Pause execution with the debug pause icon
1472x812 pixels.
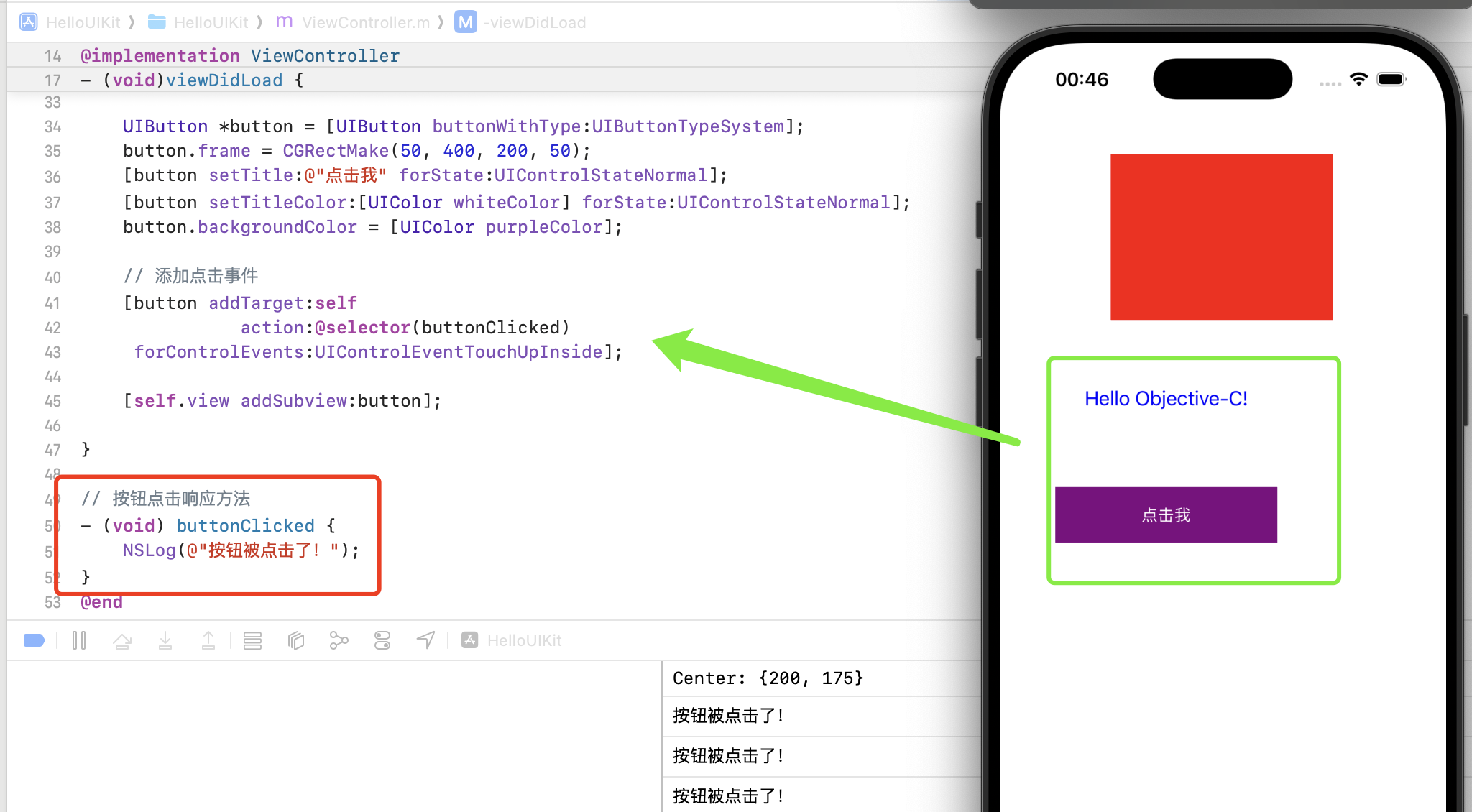79,640
